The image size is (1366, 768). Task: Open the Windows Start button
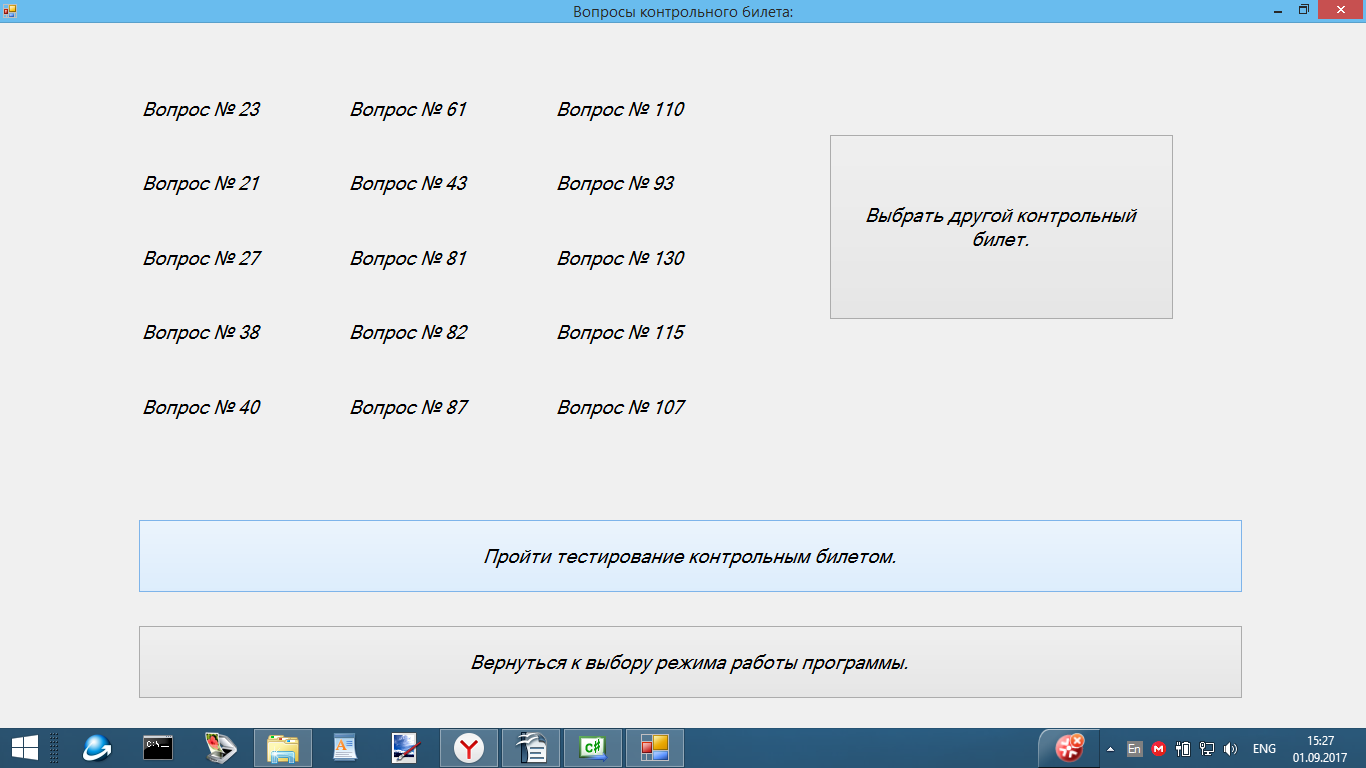tap(24, 747)
